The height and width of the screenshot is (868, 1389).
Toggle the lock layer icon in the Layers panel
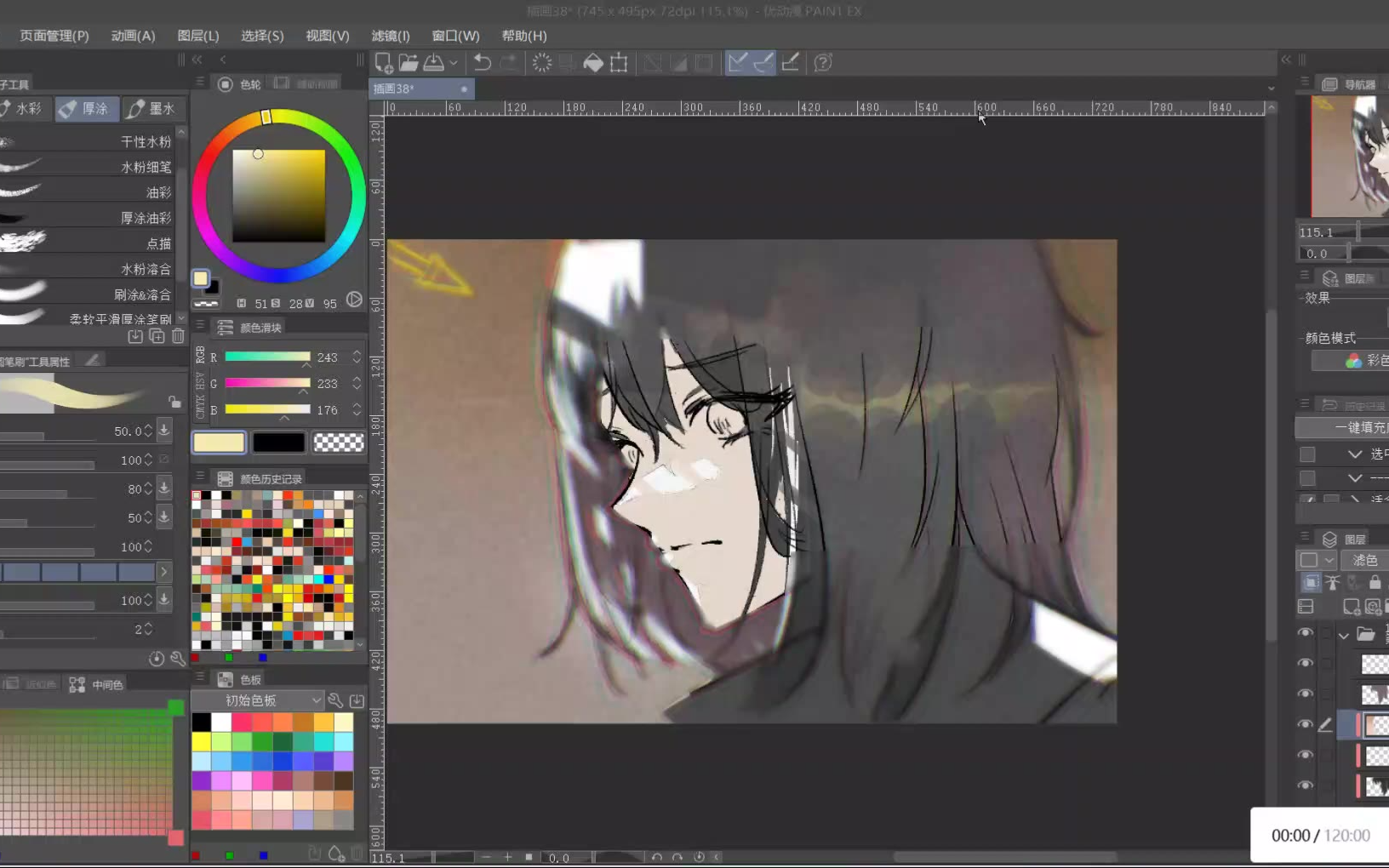click(x=1375, y=583)
